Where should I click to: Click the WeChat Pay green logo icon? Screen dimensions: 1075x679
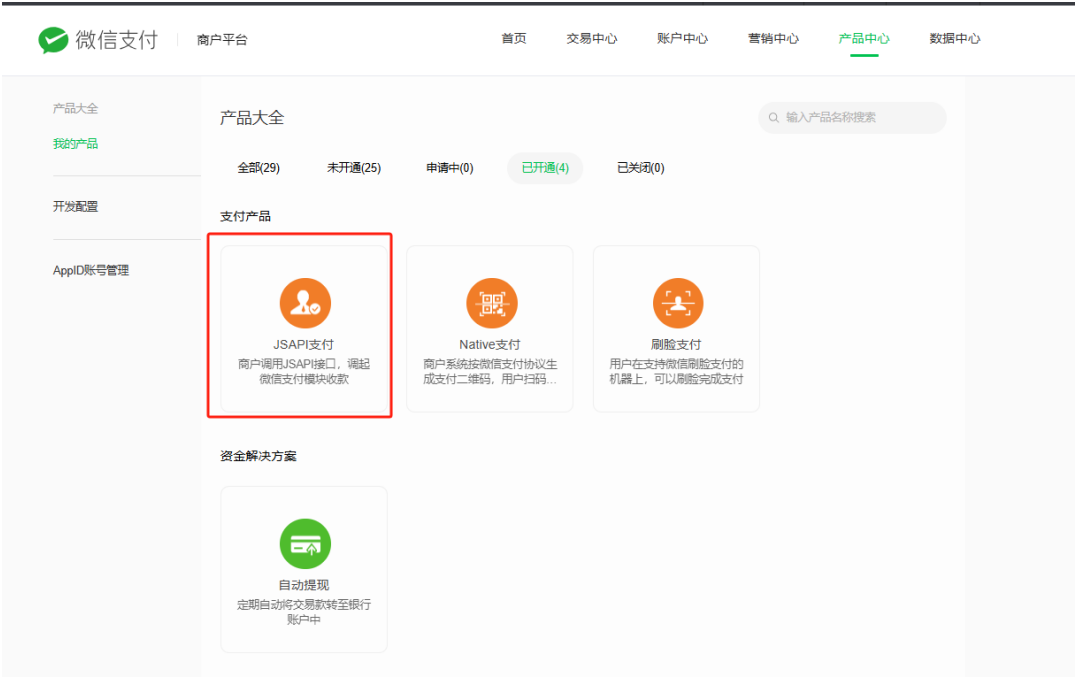point(53,40)
